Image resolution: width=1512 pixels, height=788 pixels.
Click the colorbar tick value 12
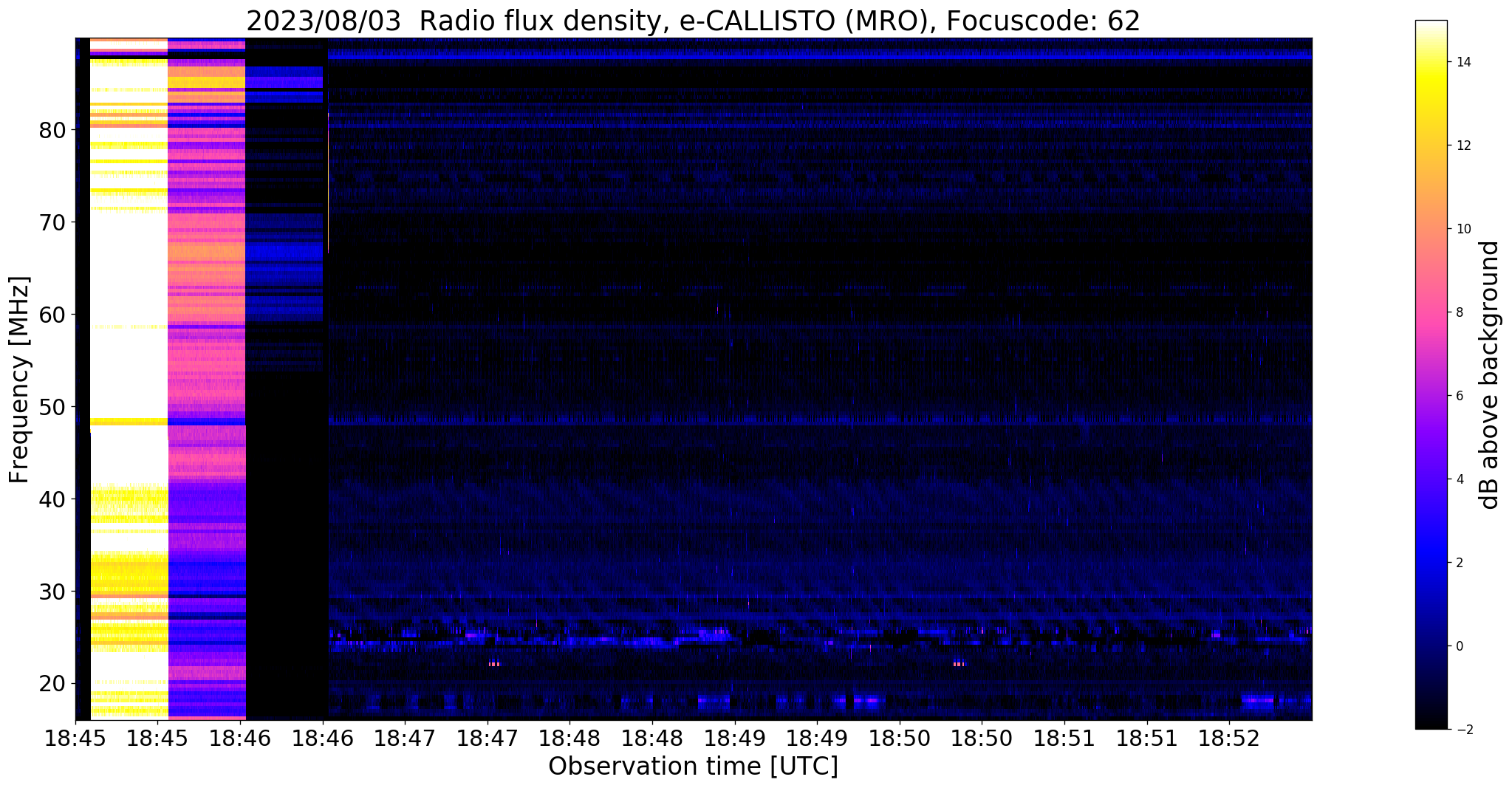pyautogui.click(x=1463, y=145)
